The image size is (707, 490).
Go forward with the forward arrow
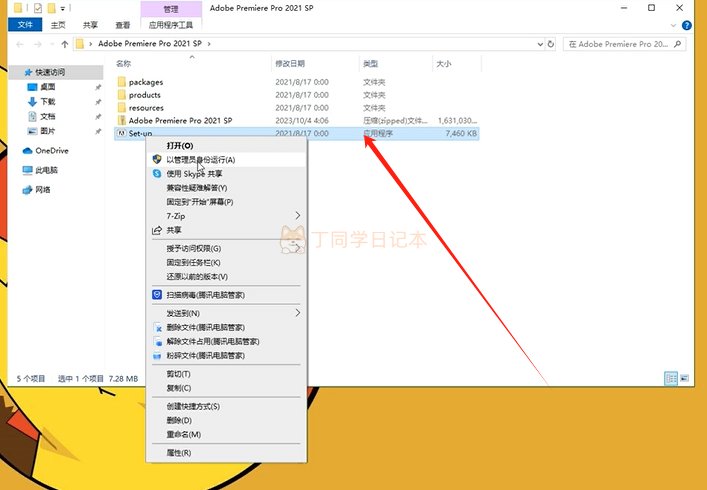pyautogui.click(x=38, y=44)
